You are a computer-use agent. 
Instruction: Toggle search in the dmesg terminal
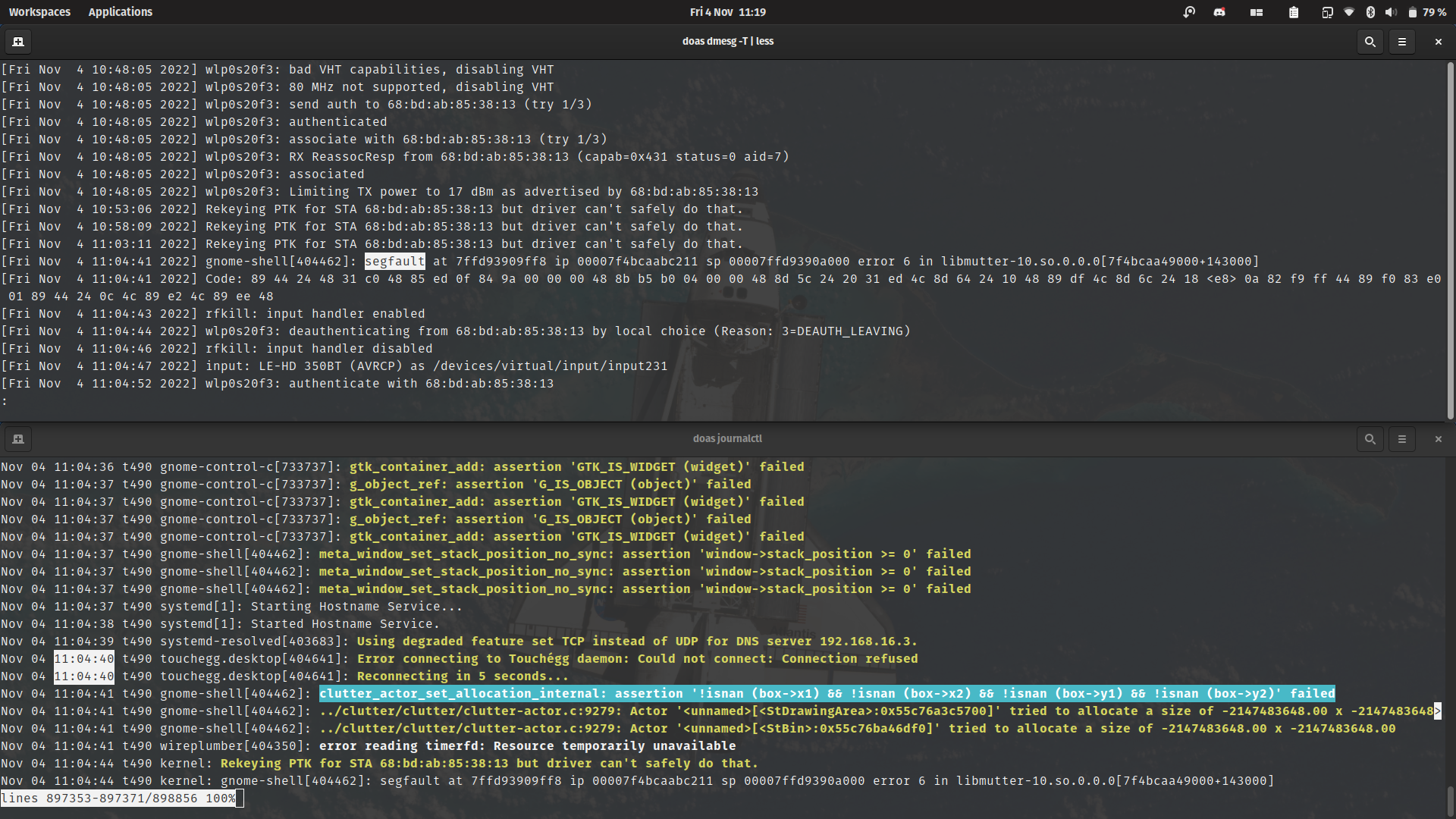1370,42
